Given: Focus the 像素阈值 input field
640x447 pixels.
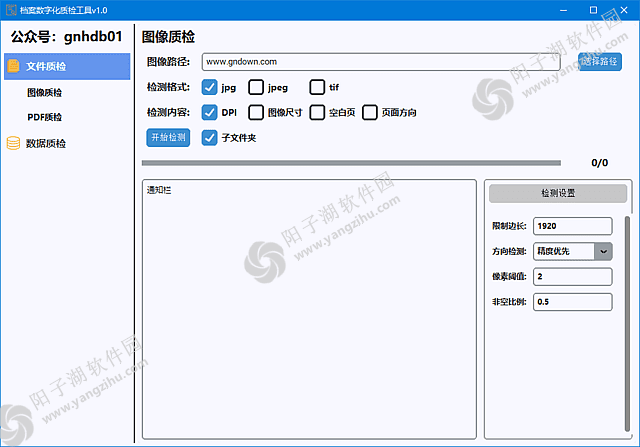Looking at the screenshot, I should tap(572, 277).
